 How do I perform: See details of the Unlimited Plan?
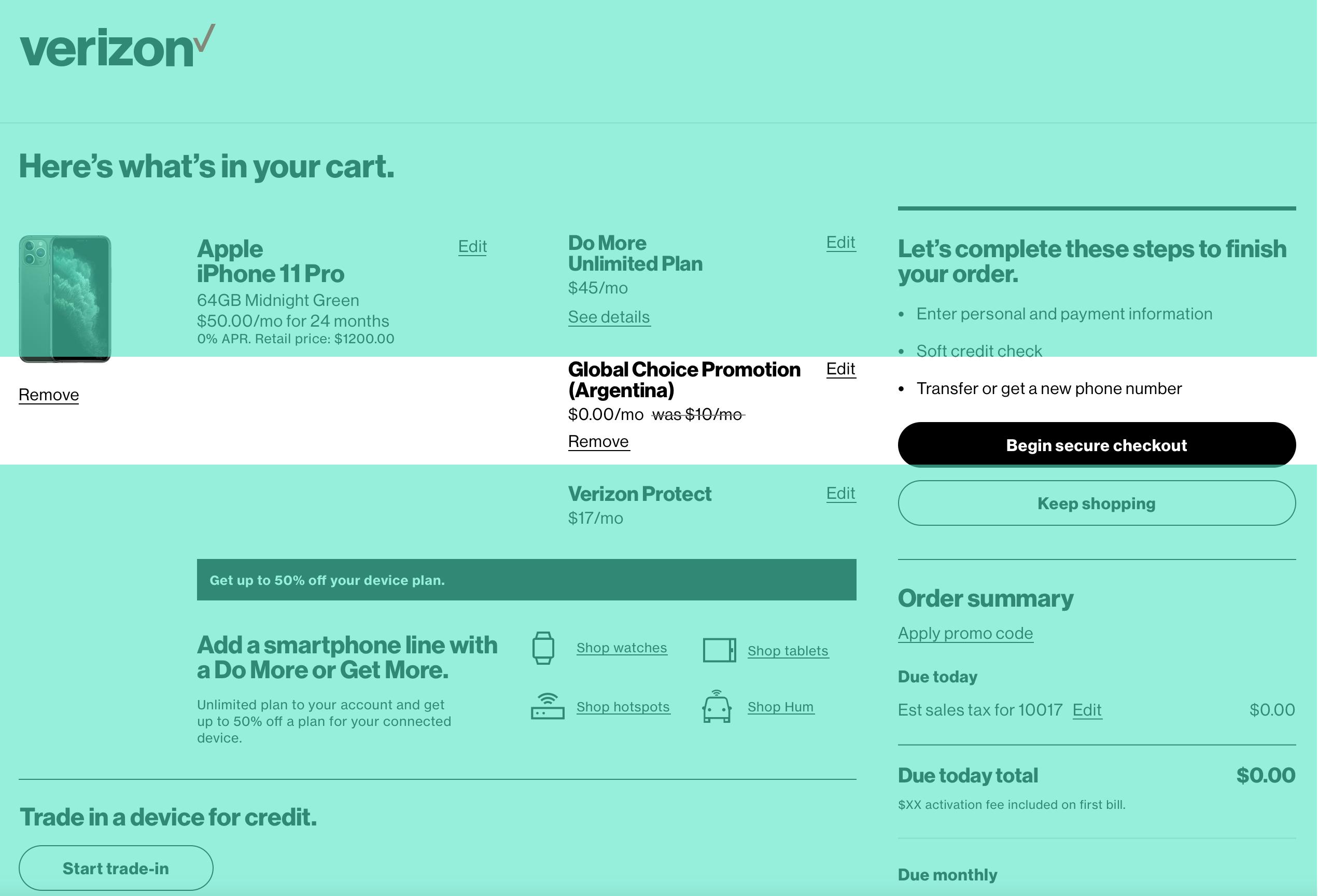(x=609, y=316)
